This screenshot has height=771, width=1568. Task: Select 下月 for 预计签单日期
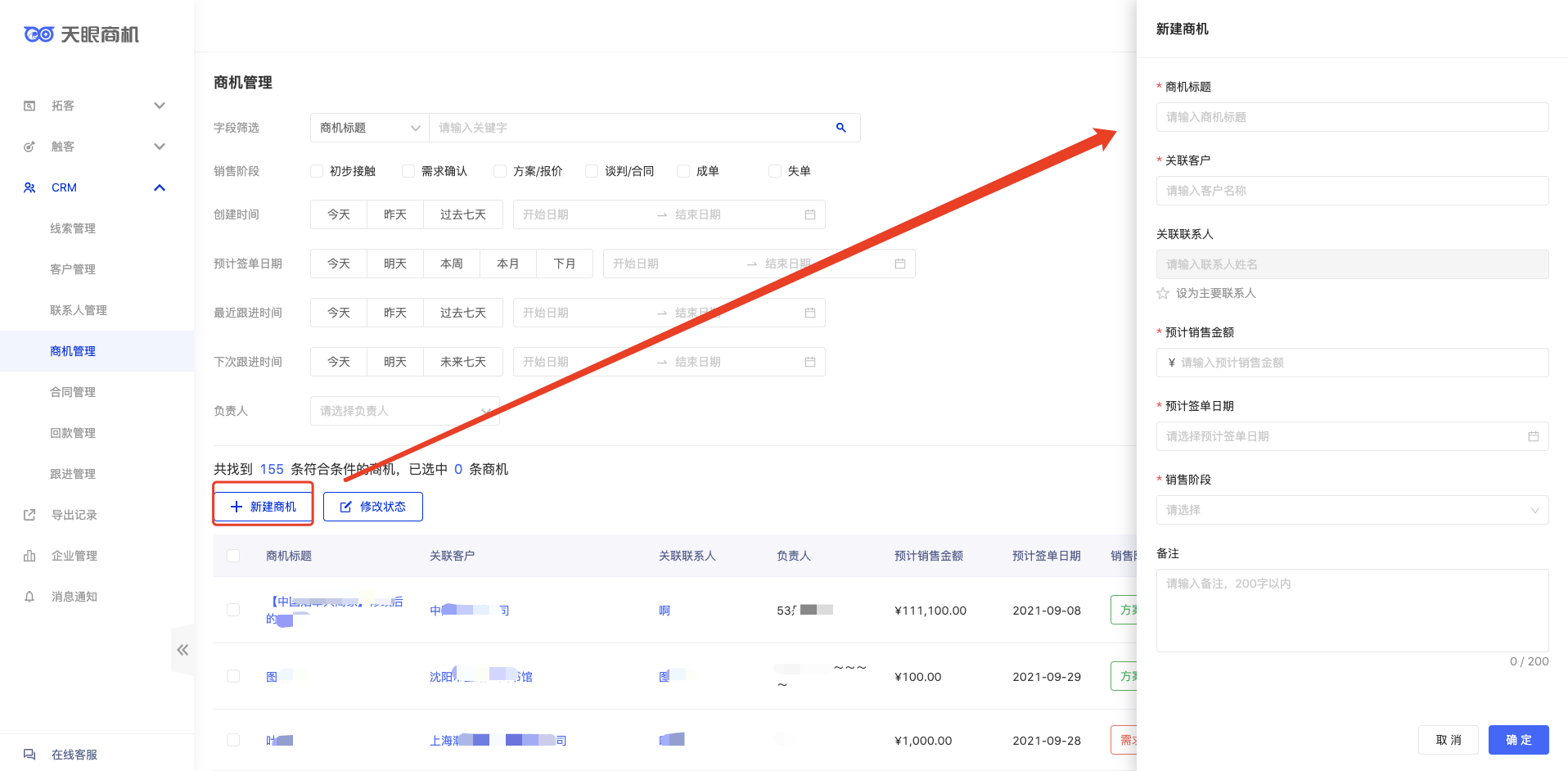tap(565, 264)
